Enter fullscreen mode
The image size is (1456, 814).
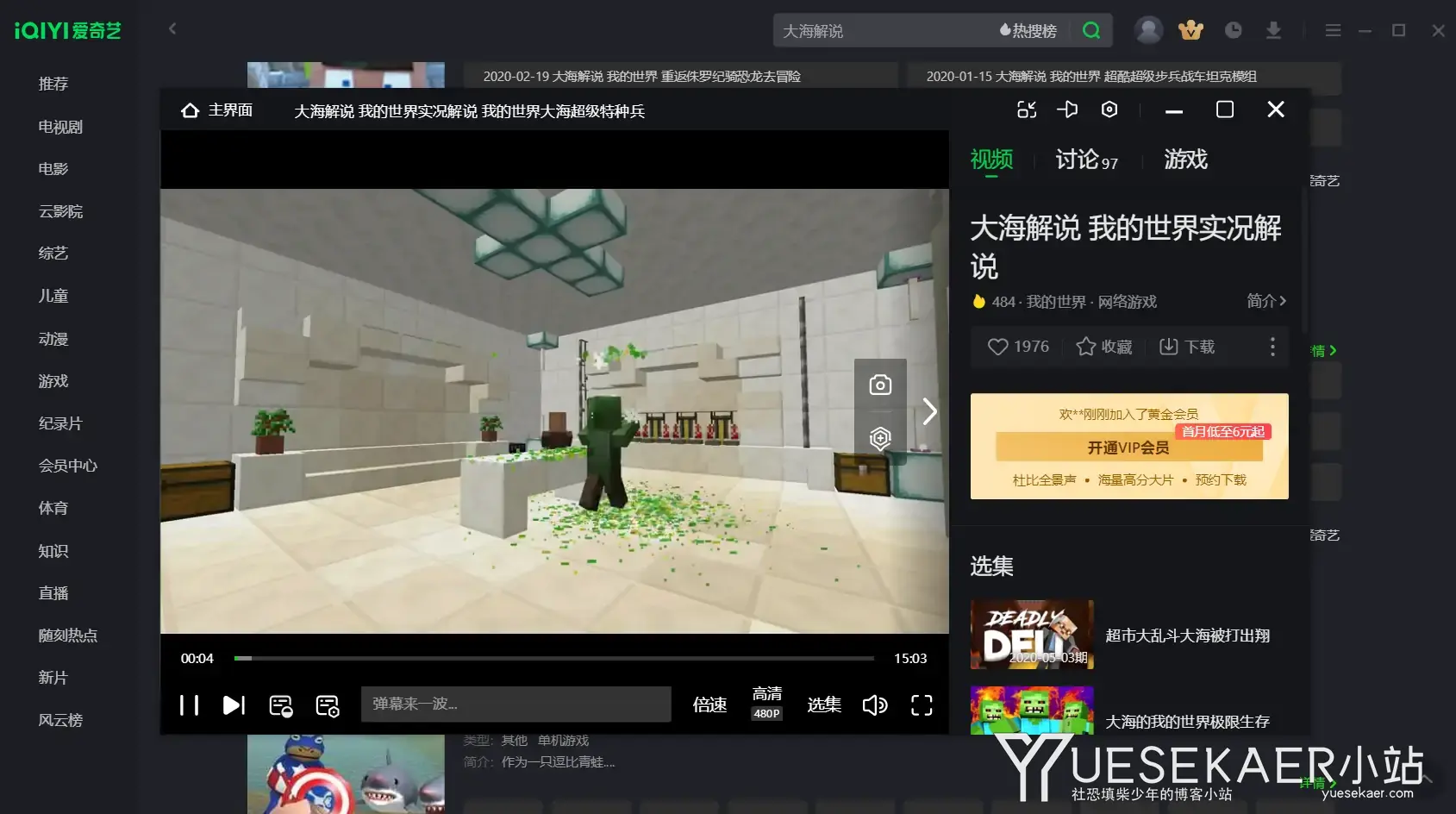pyautogui.click(x=922, y=705)
